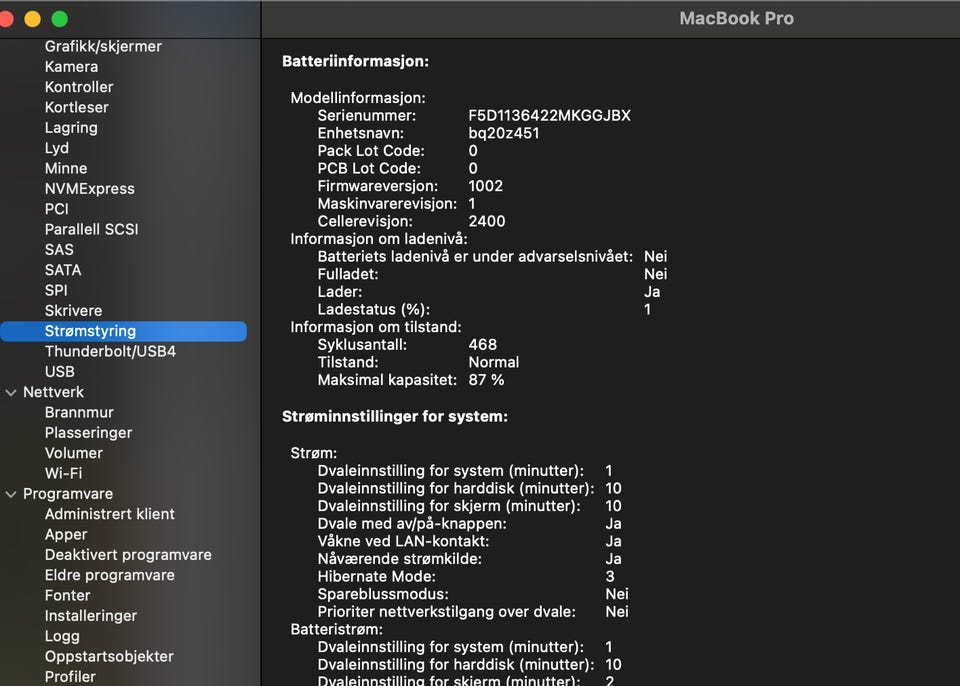This screenshot has width=960, height=686.
Task: Click the Syklusantall value 468
Action: pos(482,345)
